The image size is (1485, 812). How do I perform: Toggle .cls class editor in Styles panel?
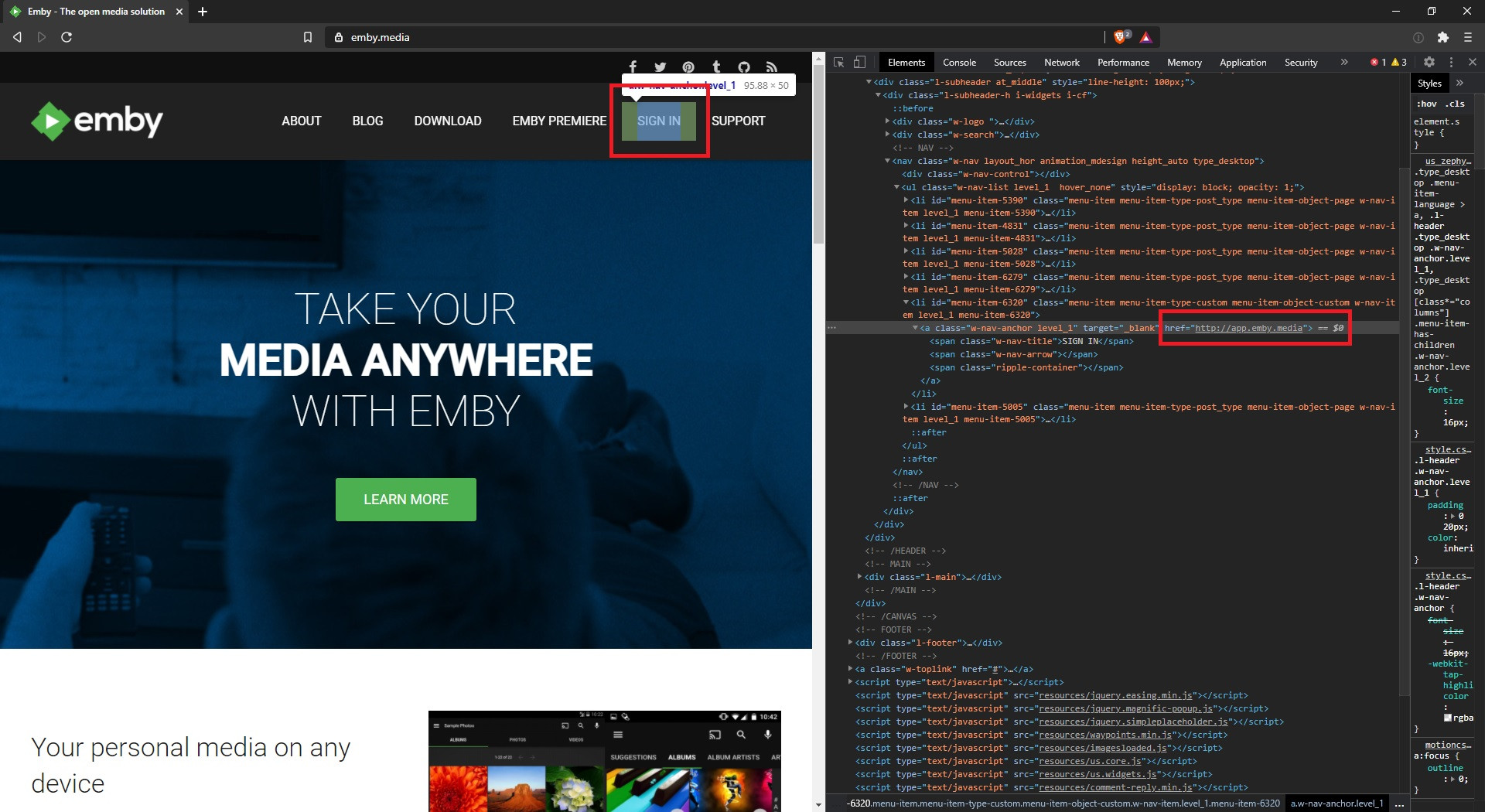[1456, 104]
